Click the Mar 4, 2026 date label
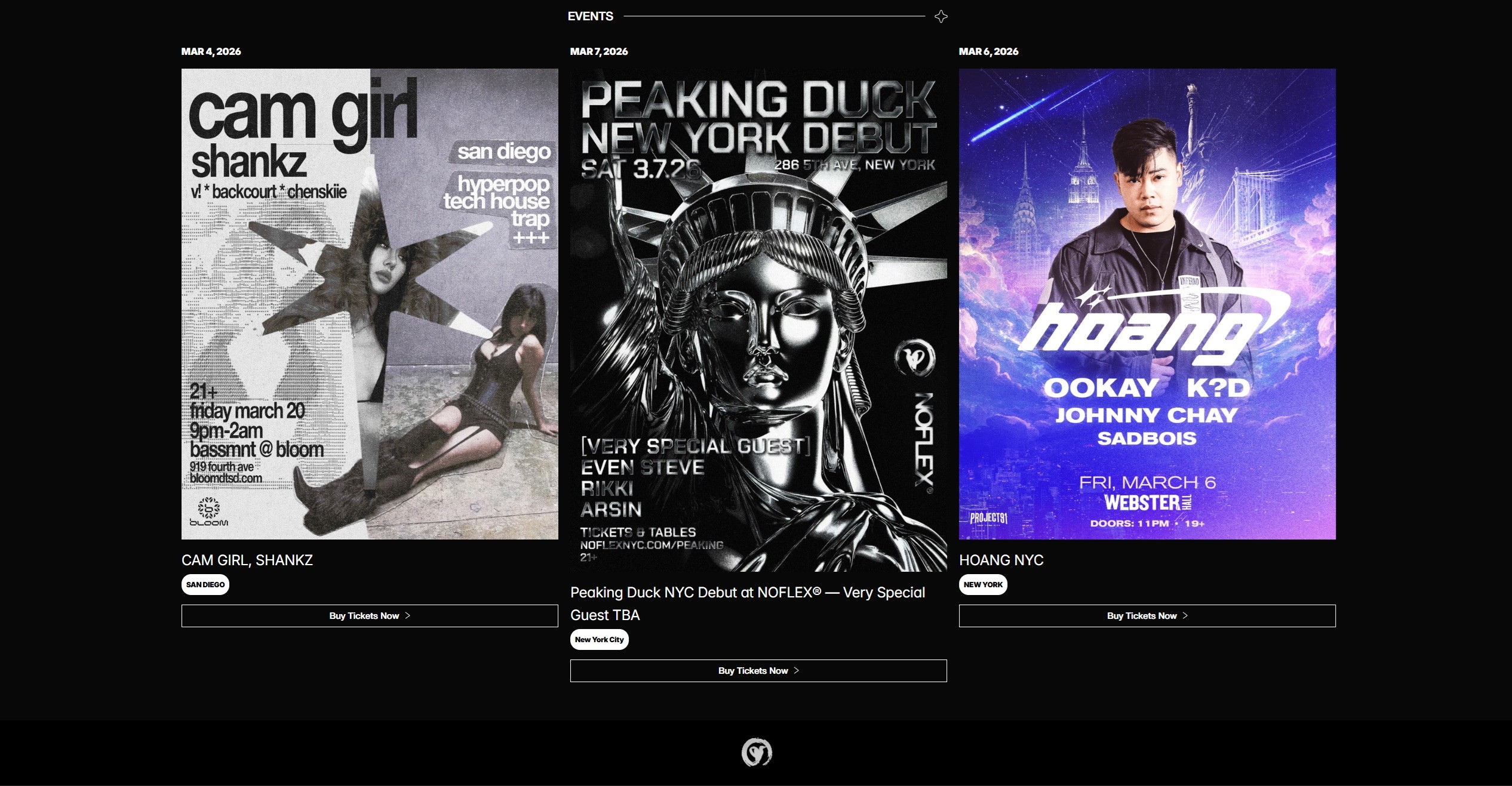The height and width of the screenshot is (786, 1512). pyautogui.click(x=211, y=51)
